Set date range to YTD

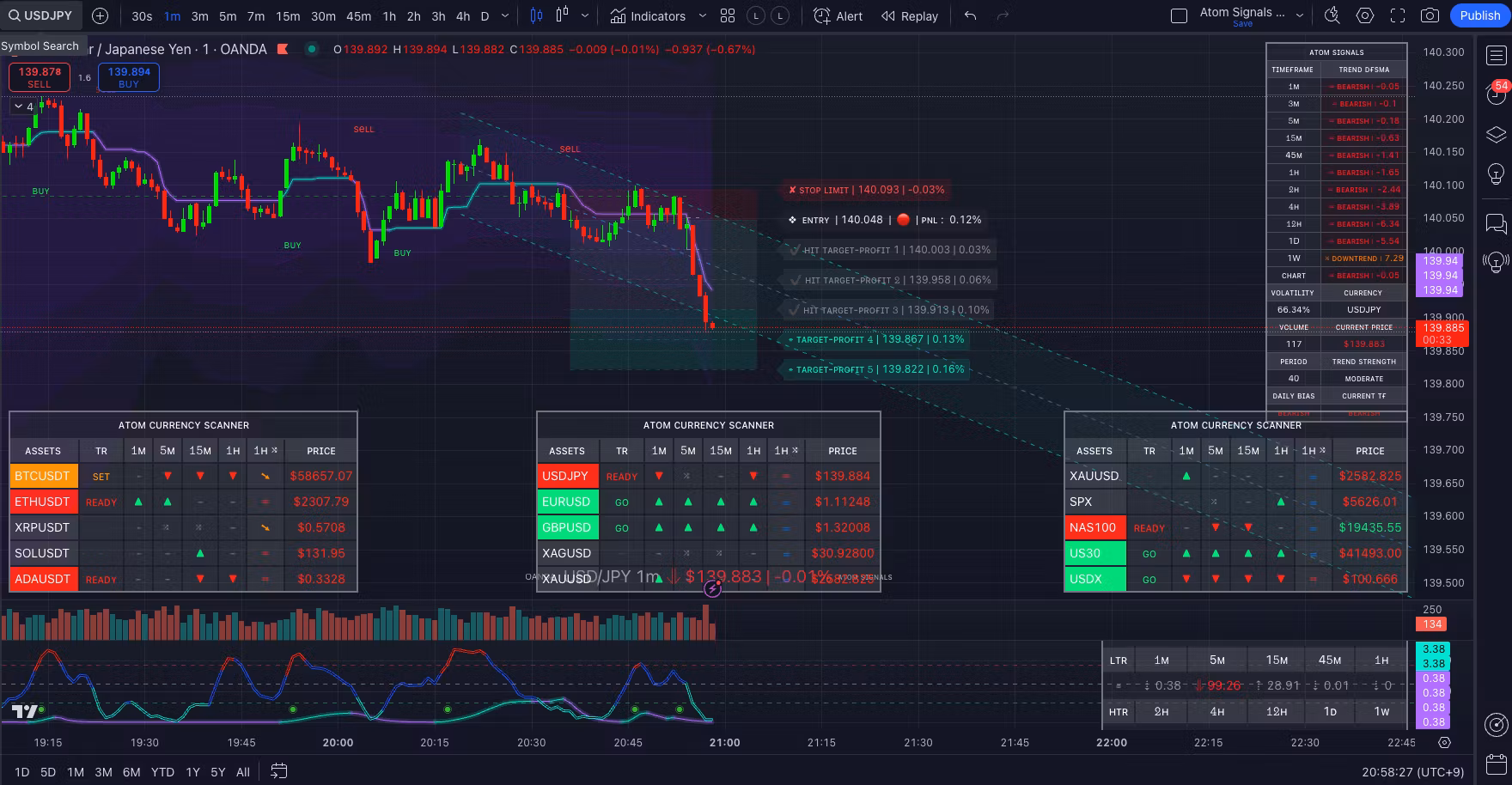(x=162, y=772)
